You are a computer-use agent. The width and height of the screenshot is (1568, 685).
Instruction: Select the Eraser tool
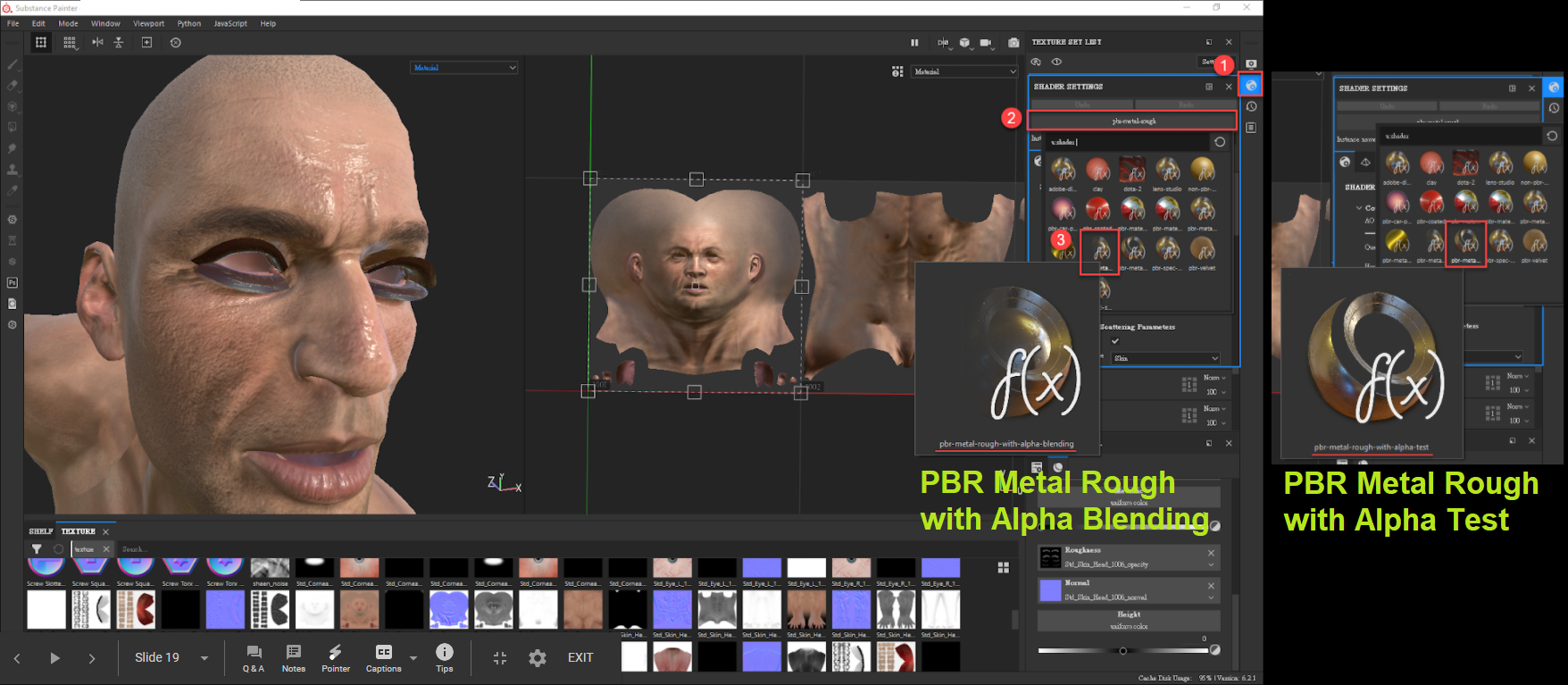pyautogui.click(x=13, y=86)
